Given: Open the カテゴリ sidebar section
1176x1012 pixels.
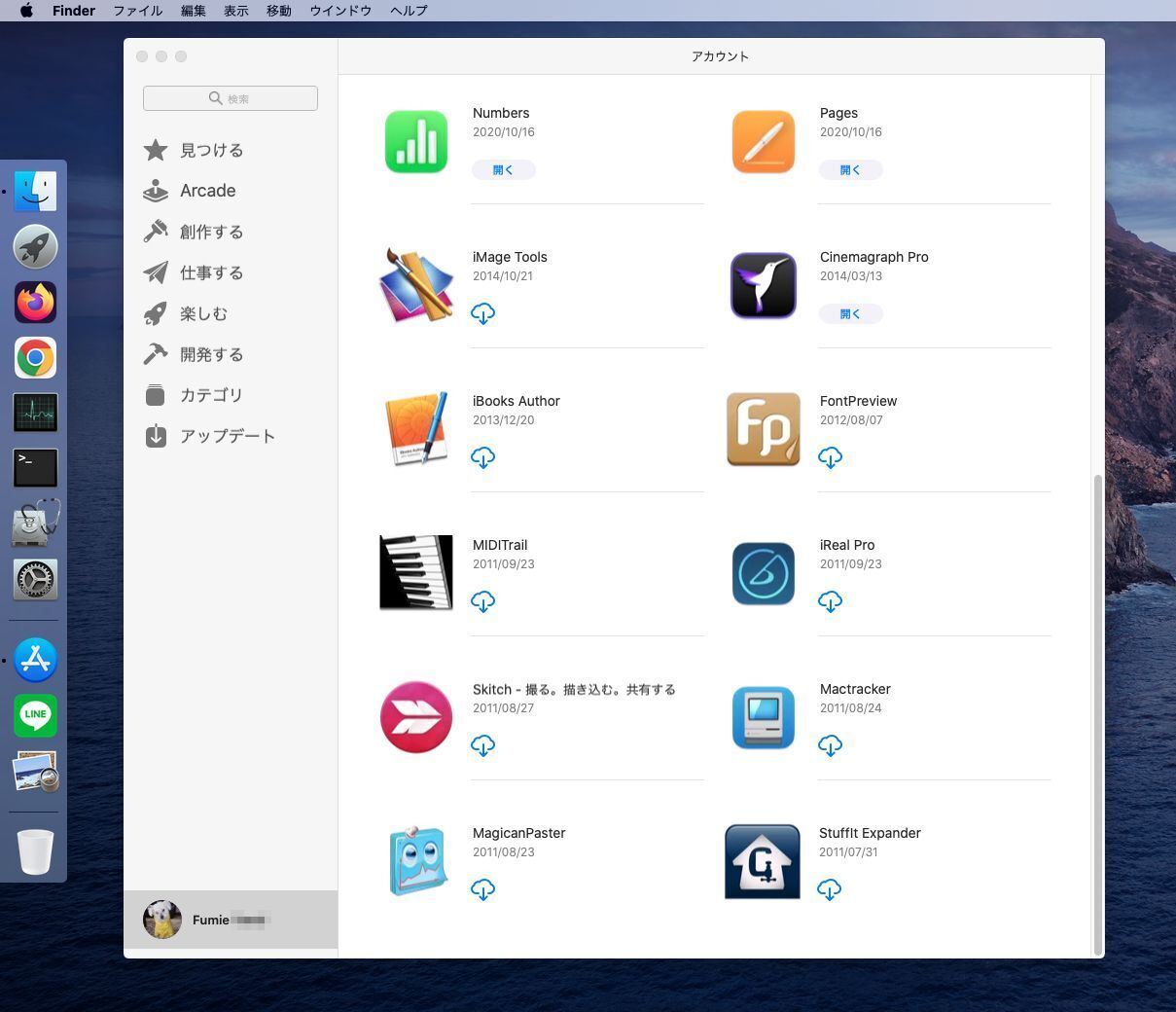Looking at the screenshot, I should 211,395.
